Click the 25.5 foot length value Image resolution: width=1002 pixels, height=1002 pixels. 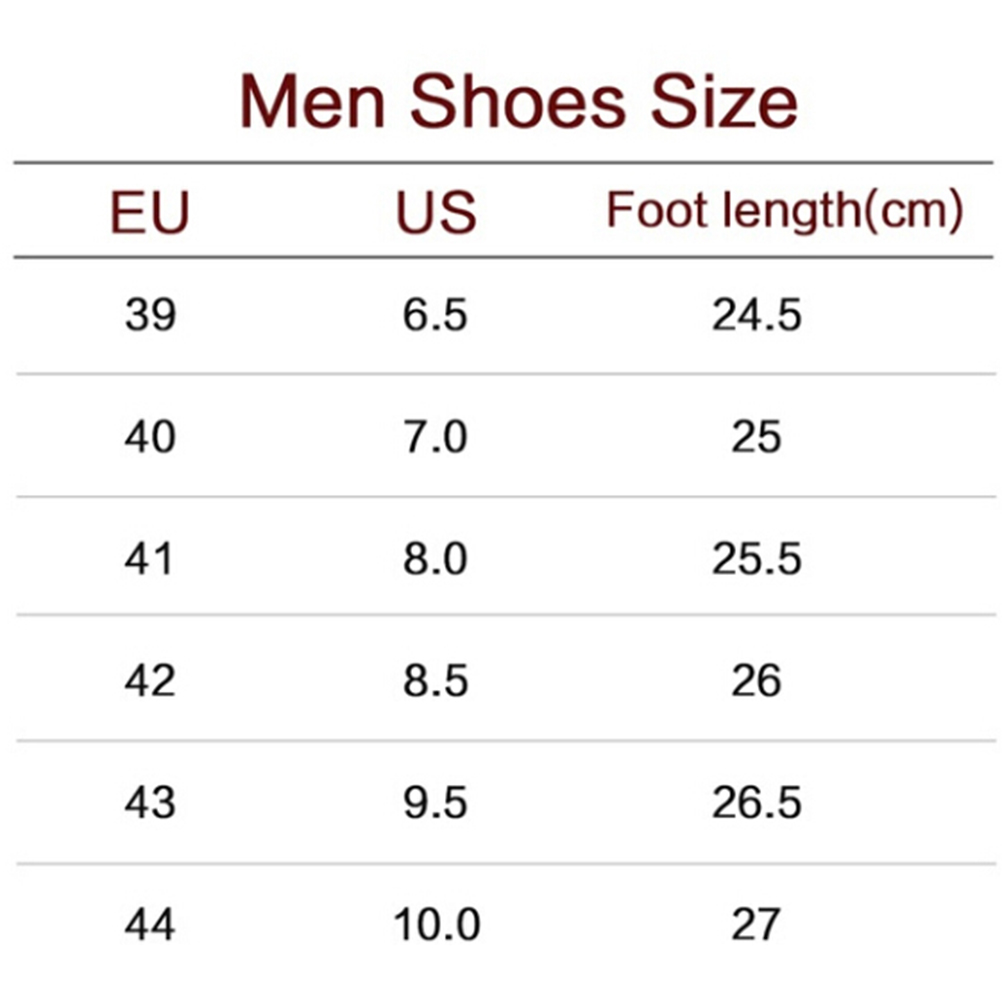756,559
